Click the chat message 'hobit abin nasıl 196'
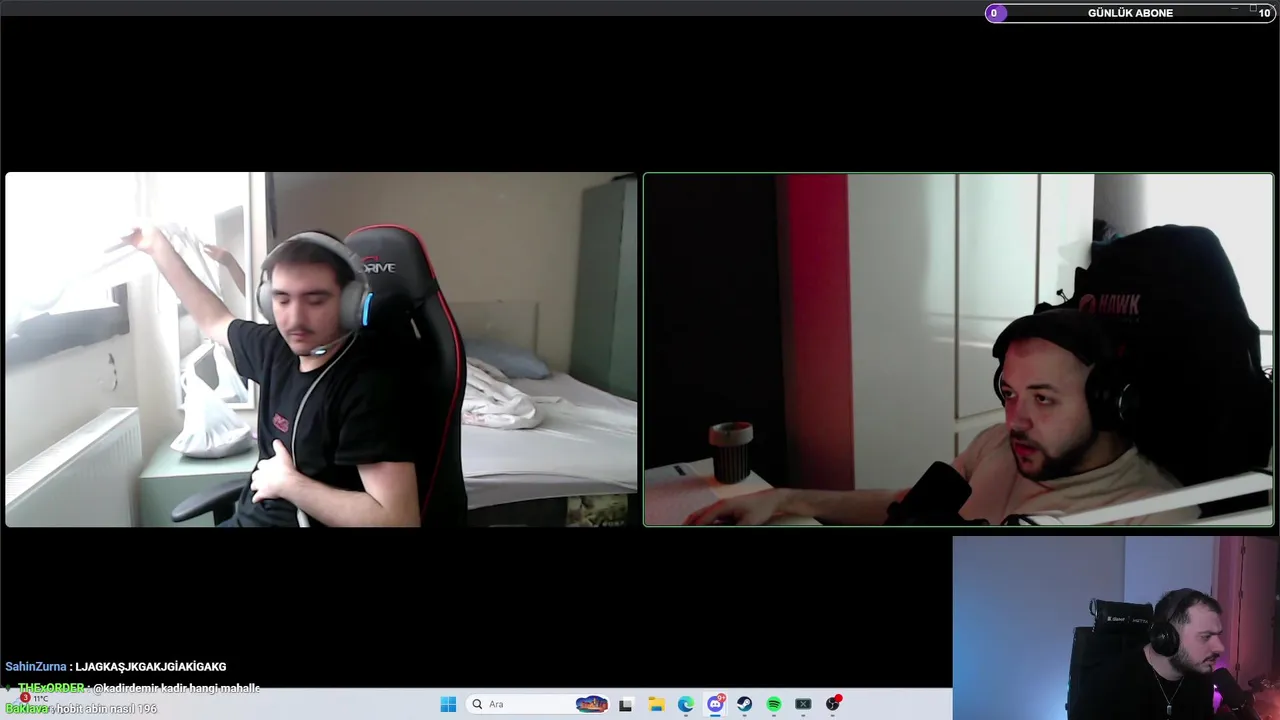The image size is (1280, 720). pyautogui.click(x=107, y=708)
